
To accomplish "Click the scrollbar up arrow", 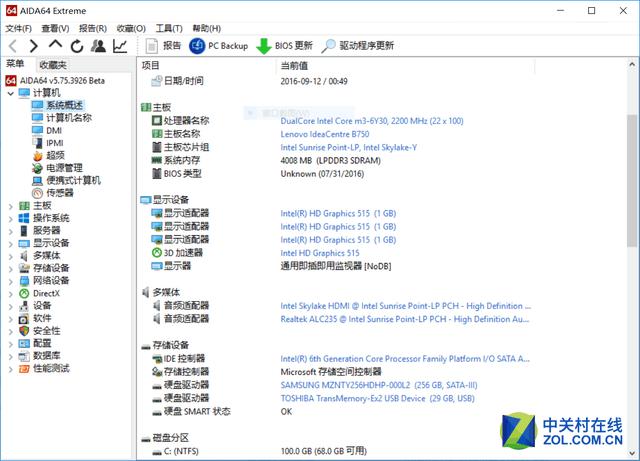I will pos(632,64).
